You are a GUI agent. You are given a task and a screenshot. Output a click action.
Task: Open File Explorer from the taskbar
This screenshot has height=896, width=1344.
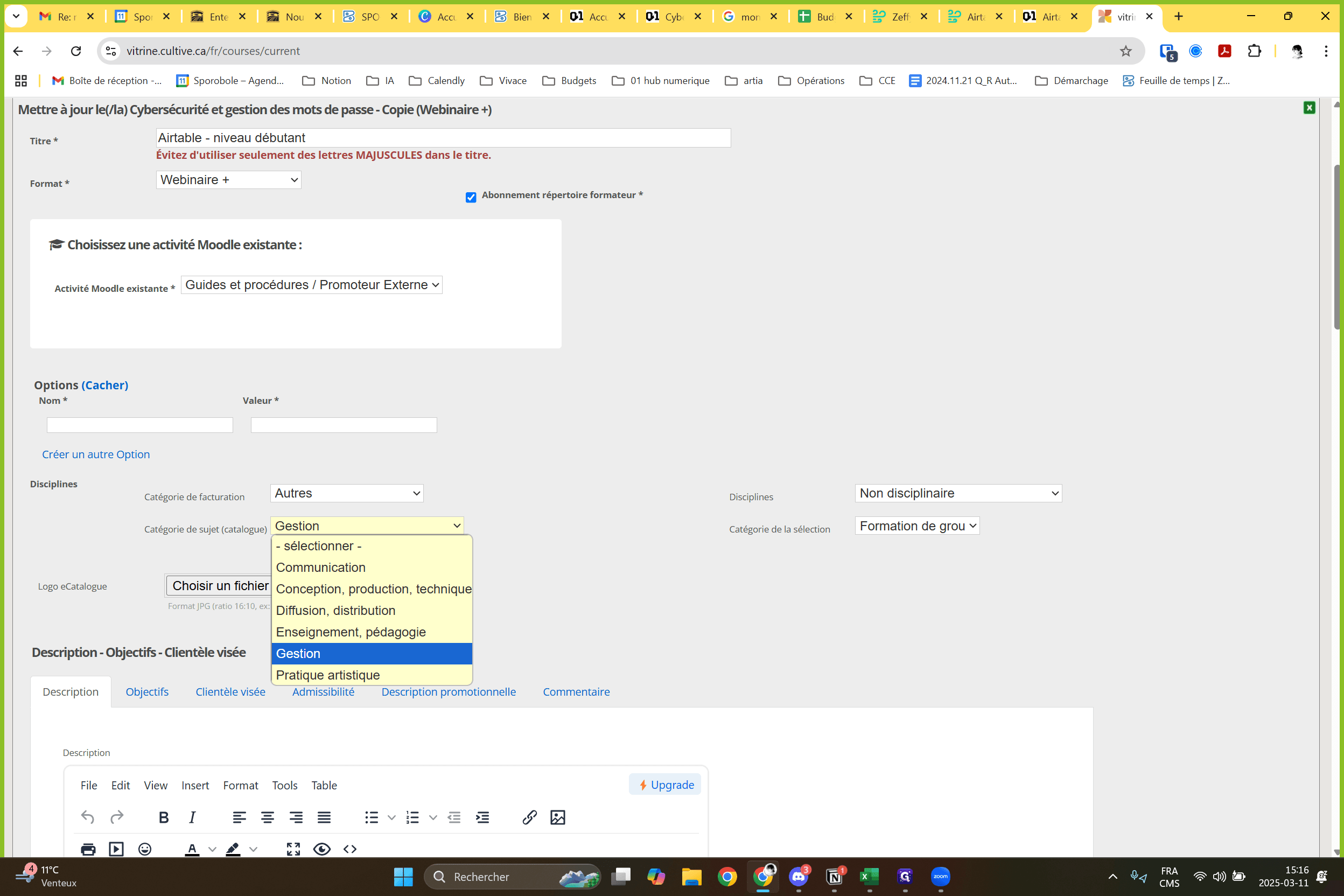pyautogui.click(x=691, y=877)
